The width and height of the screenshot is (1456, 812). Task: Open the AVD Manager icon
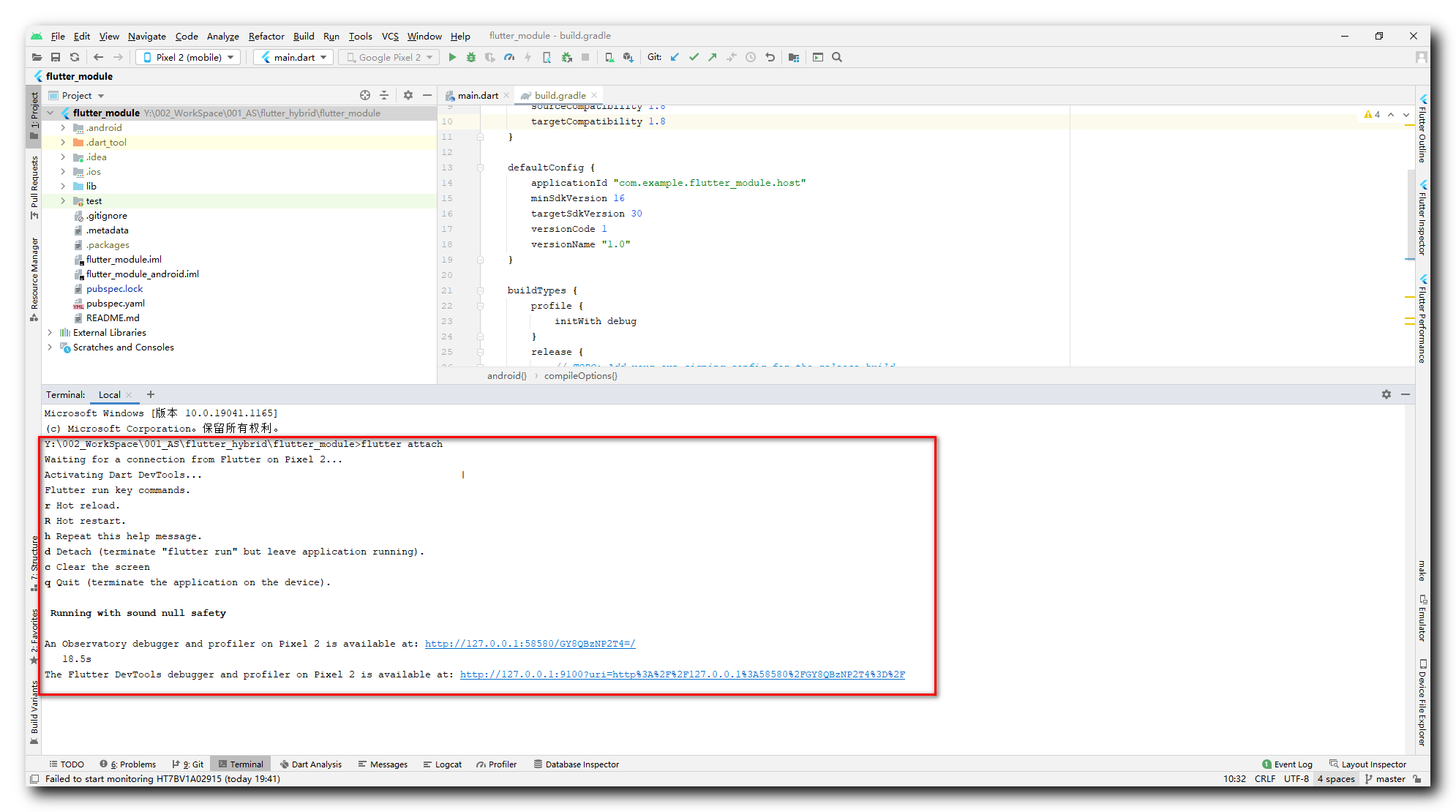coord(609,57)
